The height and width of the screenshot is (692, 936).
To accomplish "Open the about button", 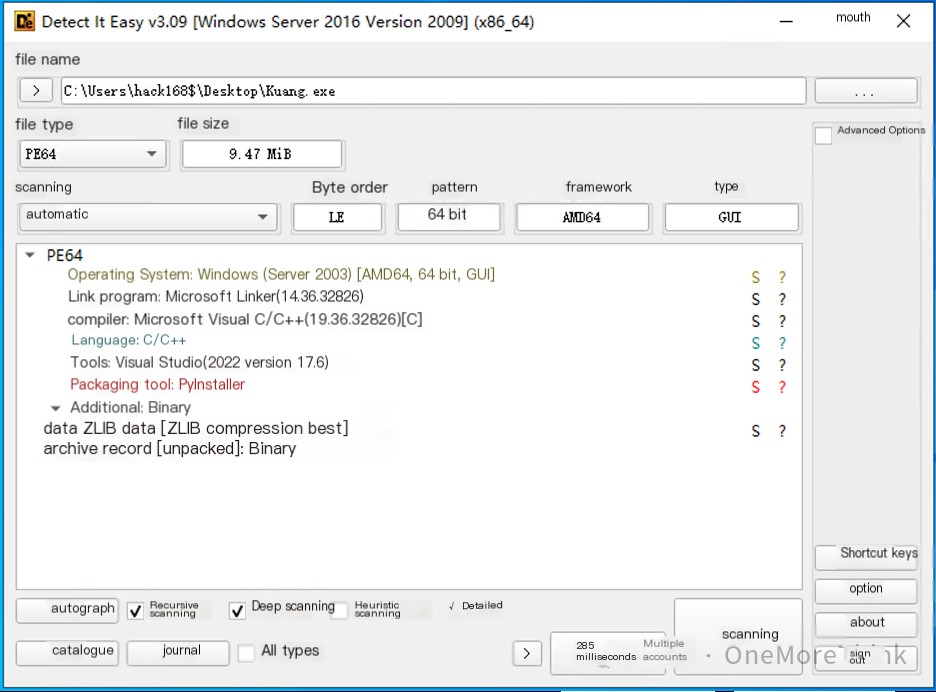I will coord(866,623).
